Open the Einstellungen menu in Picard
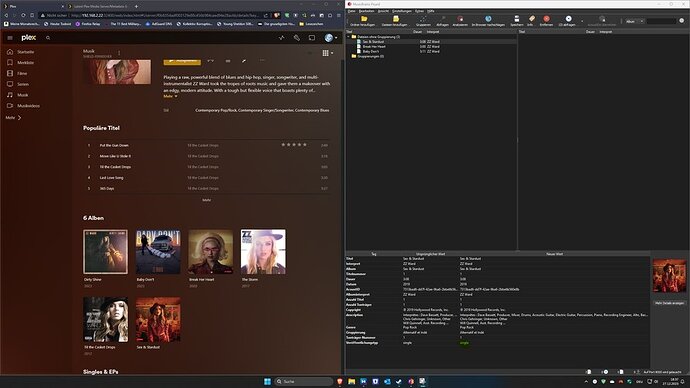This screenshot has width=690, height=388. pos(402,11)
